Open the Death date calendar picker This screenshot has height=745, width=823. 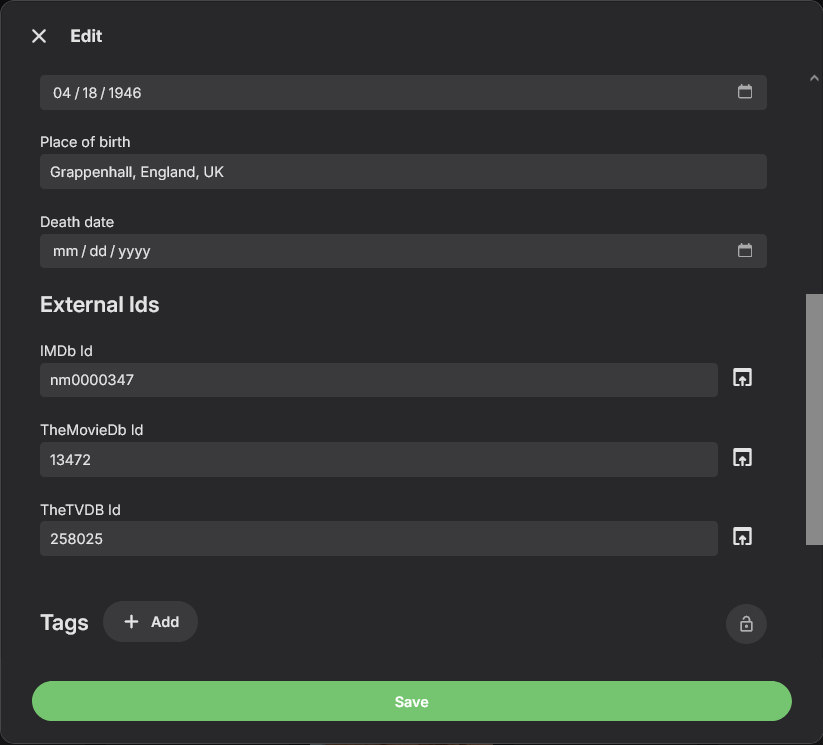click(745, 251)
